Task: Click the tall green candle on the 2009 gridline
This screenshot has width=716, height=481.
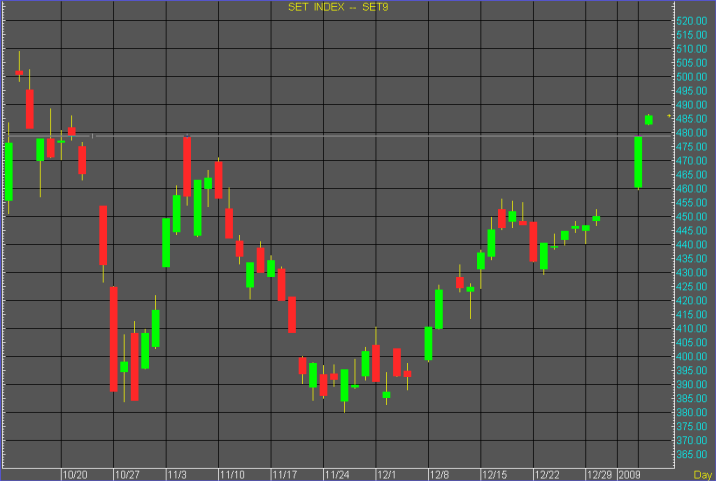Action: point(638,162)
